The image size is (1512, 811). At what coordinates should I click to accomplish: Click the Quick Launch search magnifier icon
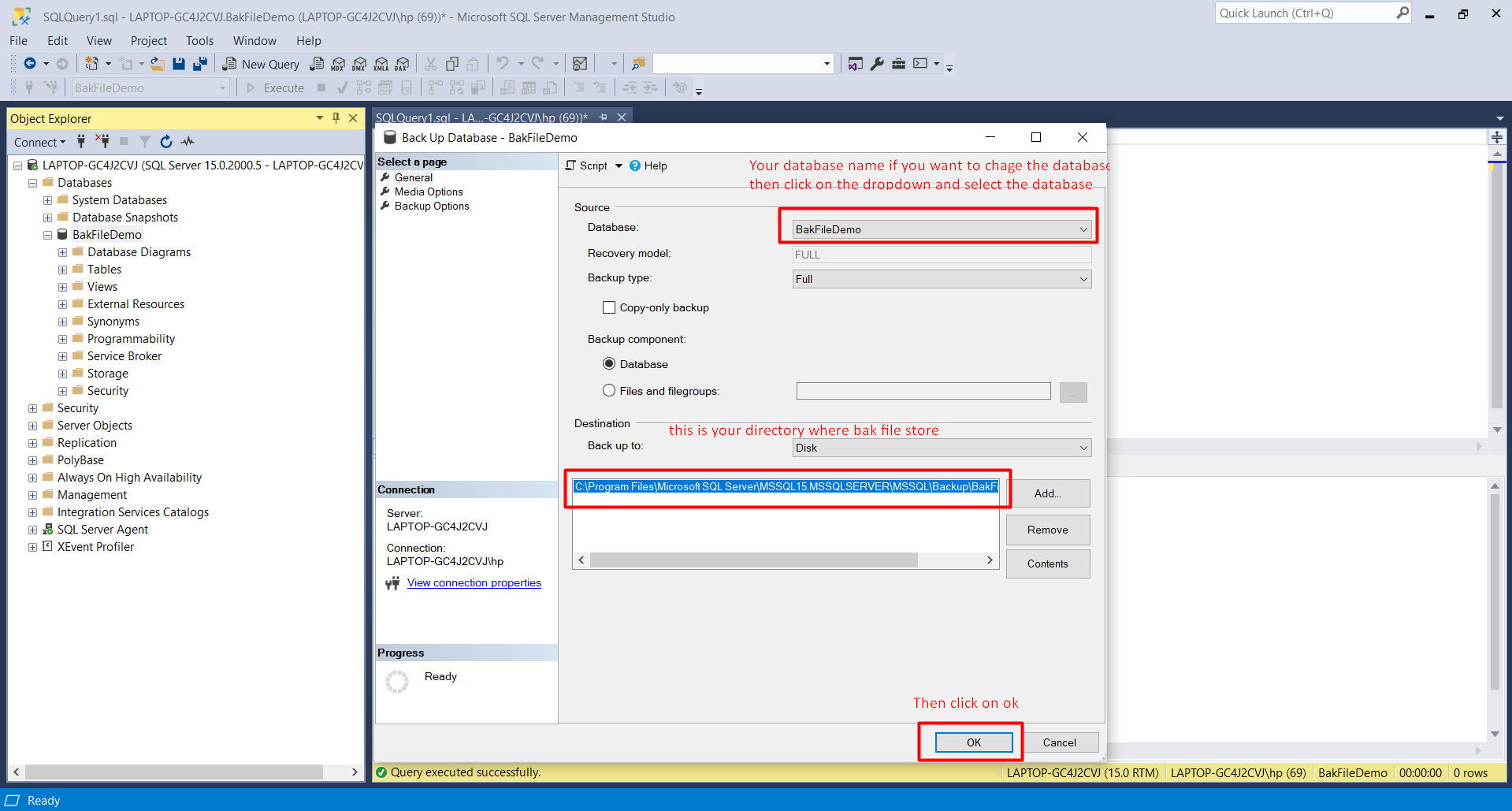pos(1402,13)
